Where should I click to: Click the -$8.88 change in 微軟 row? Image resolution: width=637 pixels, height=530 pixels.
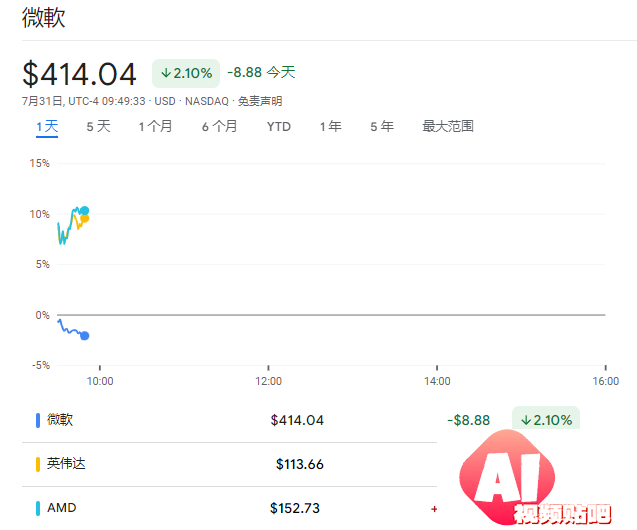[x=468, y=420]
